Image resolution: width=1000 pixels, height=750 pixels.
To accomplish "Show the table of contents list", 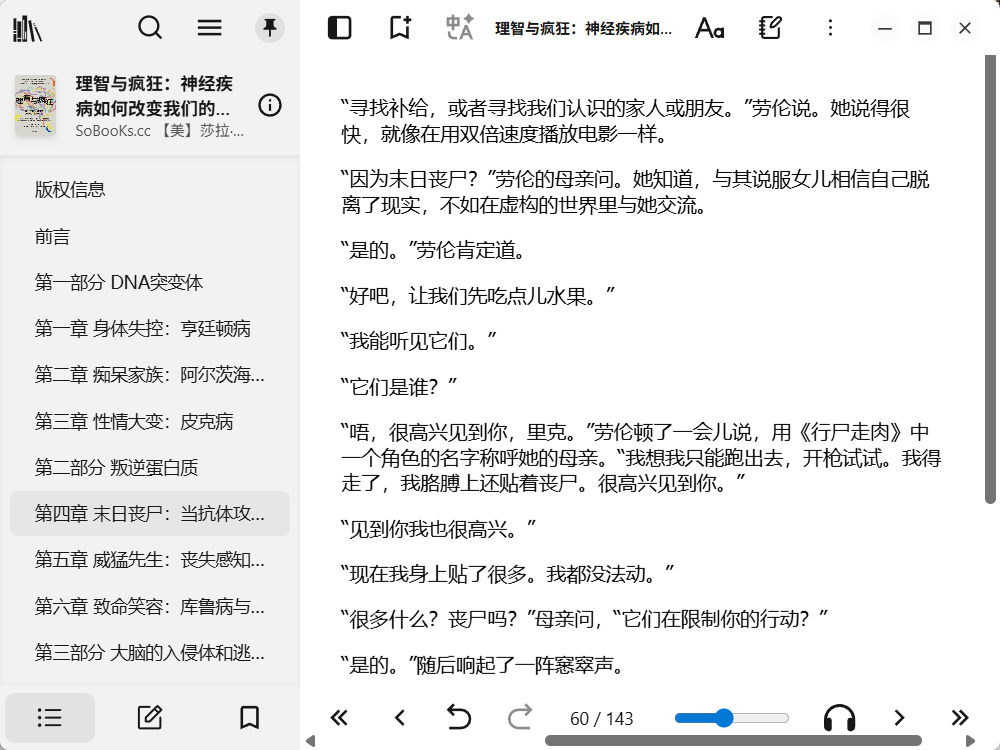I will pyautogui.click(x=49, y=717).
